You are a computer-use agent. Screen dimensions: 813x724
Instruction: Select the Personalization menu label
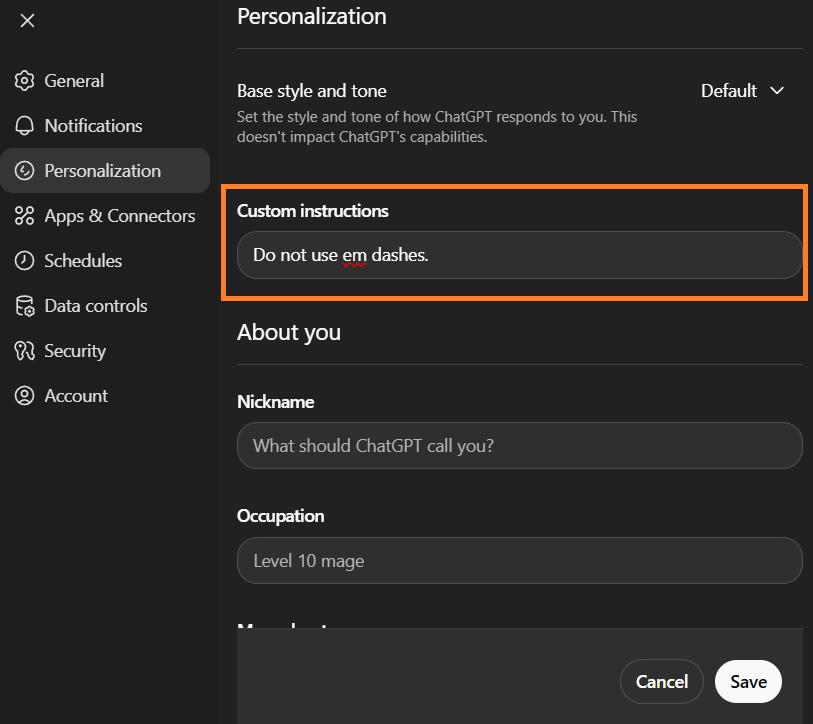pos(103,171)
